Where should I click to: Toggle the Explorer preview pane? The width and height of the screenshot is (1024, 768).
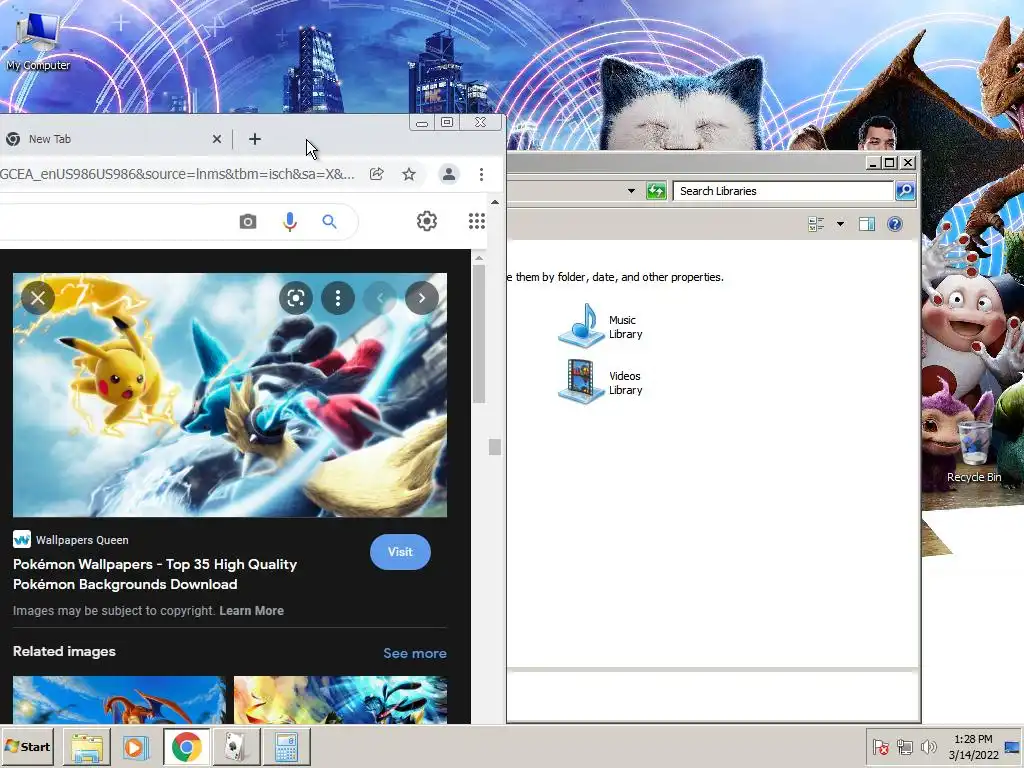point(867,225)
